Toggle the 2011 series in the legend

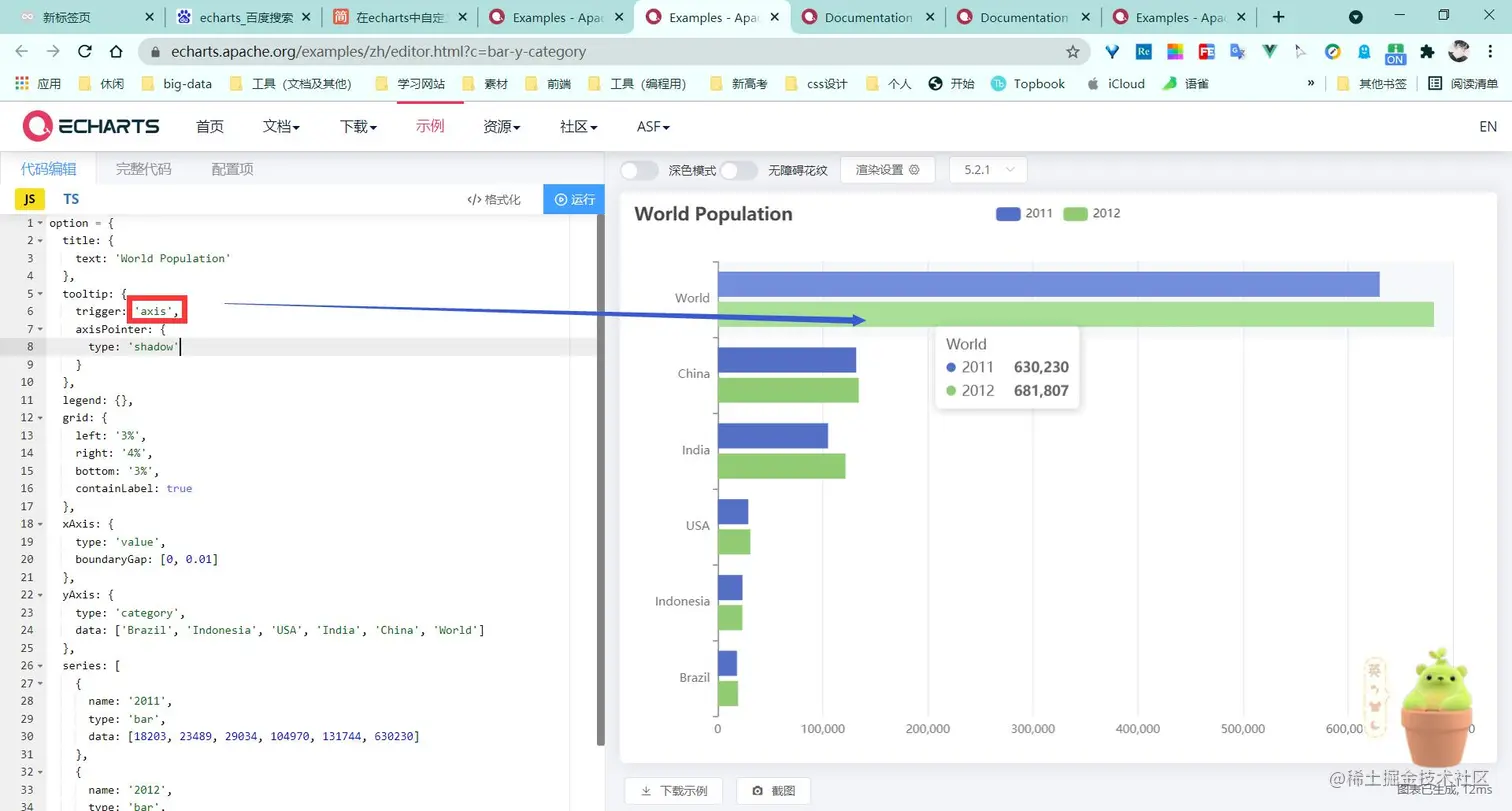[1024, 213]
